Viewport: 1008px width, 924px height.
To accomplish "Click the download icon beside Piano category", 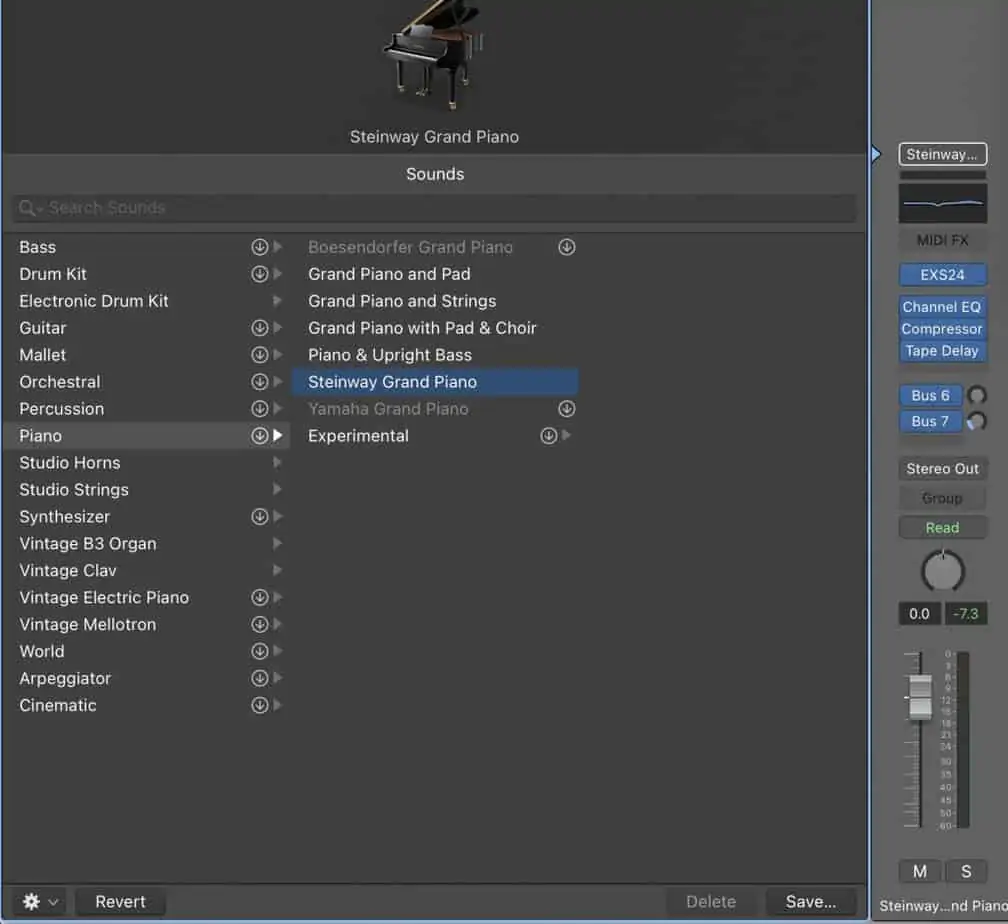I will pos(259,436).
